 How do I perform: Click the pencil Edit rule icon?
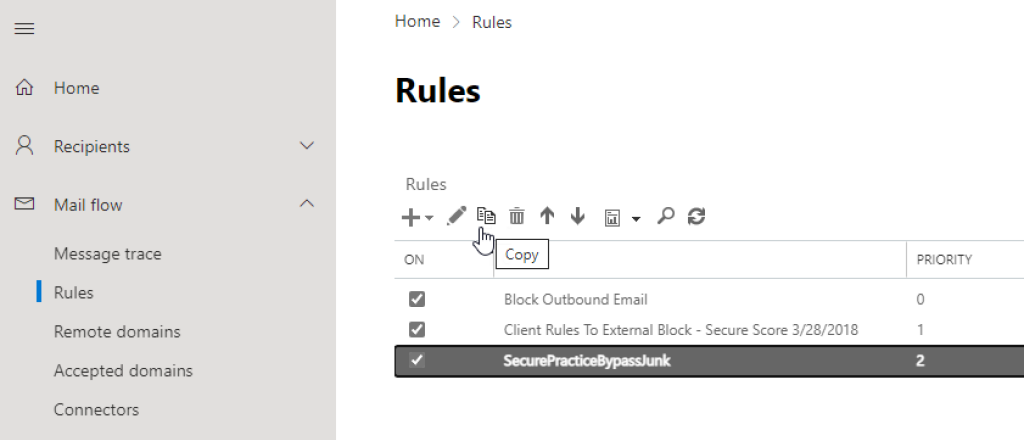pyautogui.click(x=457, y=216)
